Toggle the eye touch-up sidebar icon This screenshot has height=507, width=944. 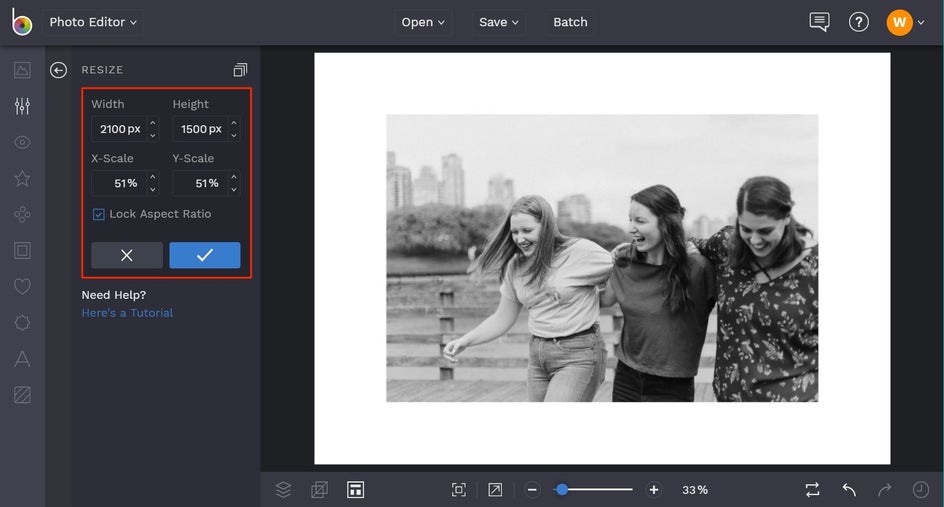[22, 142]
